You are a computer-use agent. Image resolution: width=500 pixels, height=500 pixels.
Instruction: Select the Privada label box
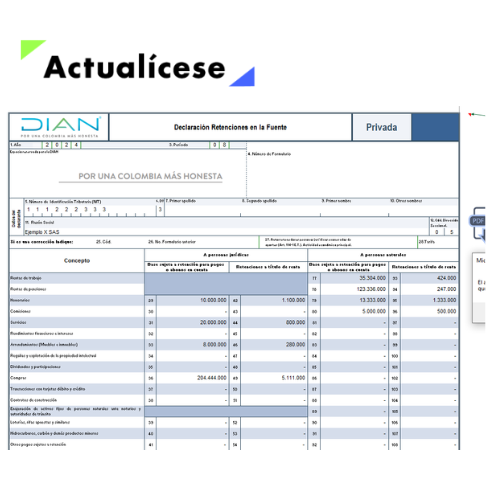[382, 127]
